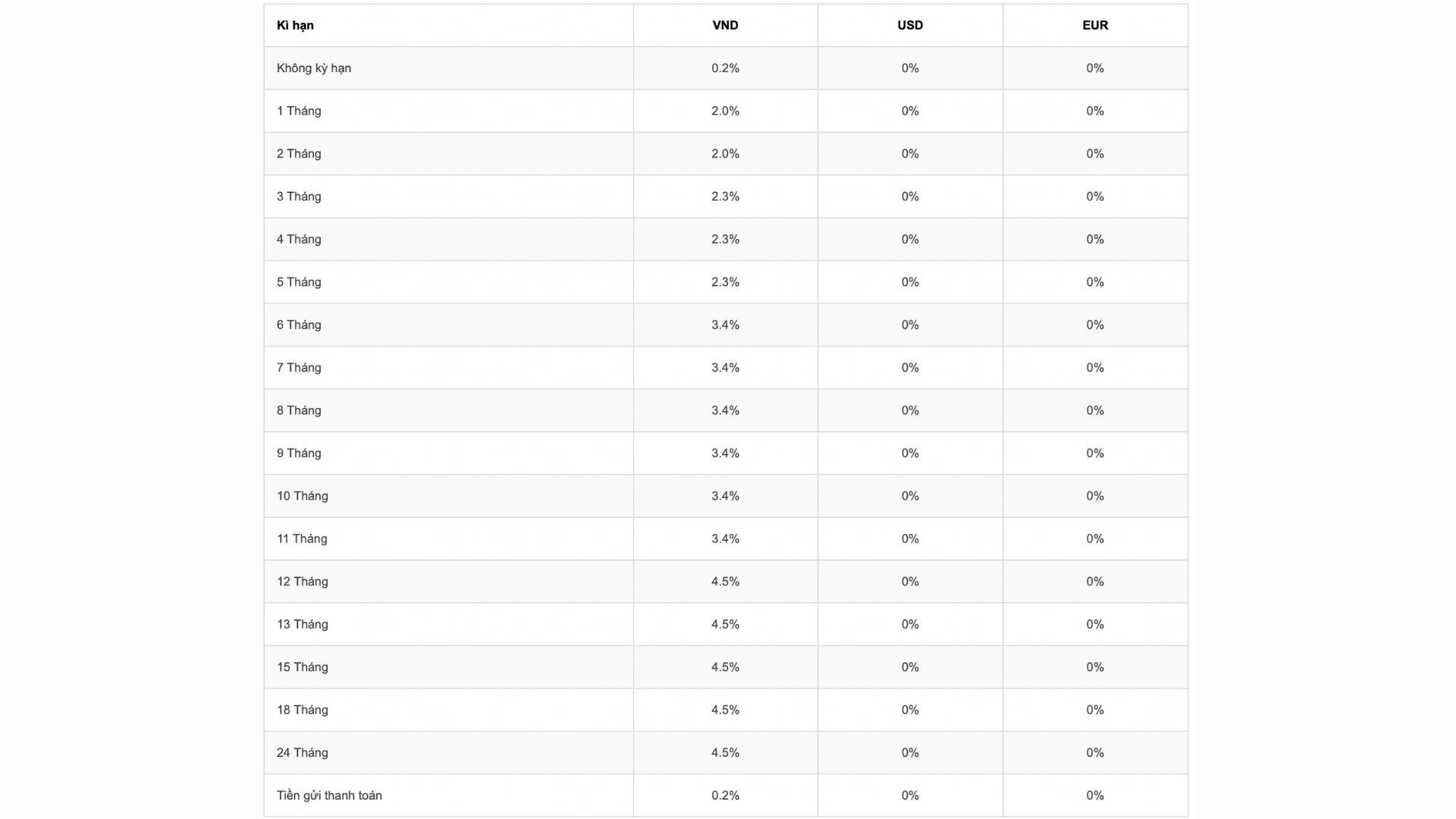Click the USD column header
This screenshot has width=1456, height=819.
click(910, 25)
